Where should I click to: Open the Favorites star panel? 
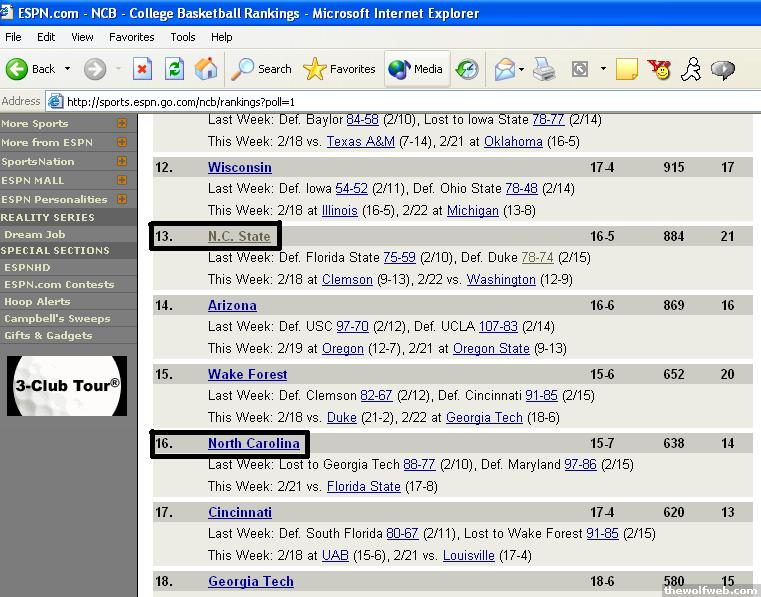[340, 69]
